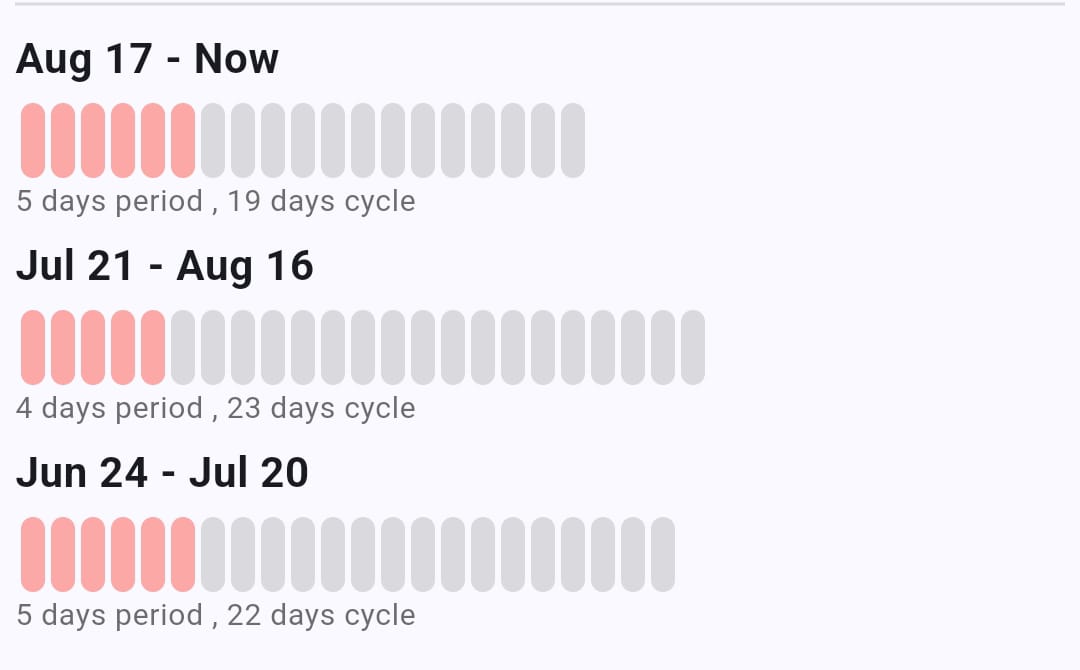
Task: Select last pink period bar in Aug 17 cycle
Action: click(183, 140)
